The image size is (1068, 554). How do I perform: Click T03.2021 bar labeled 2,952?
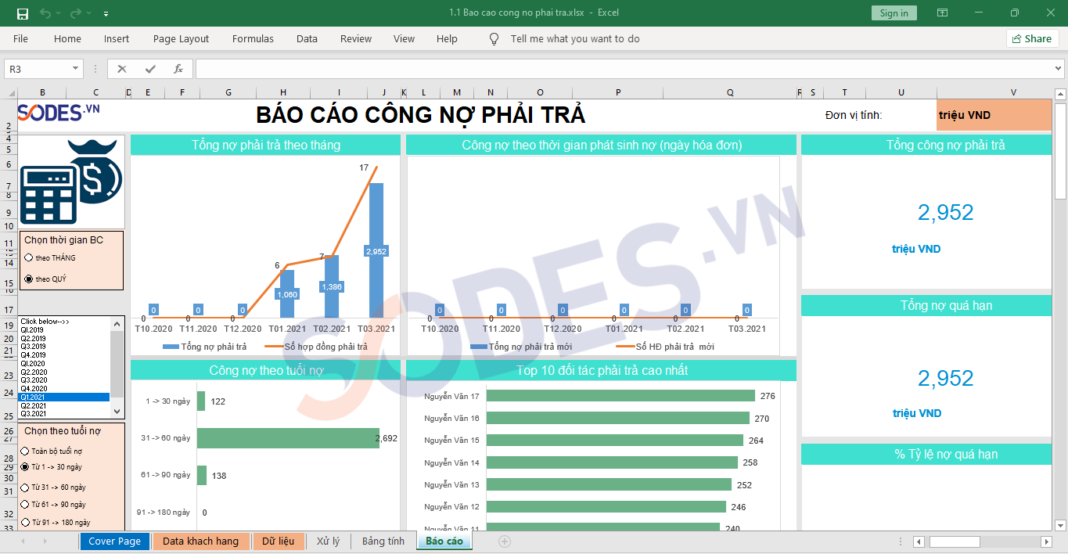coord(376,250)
